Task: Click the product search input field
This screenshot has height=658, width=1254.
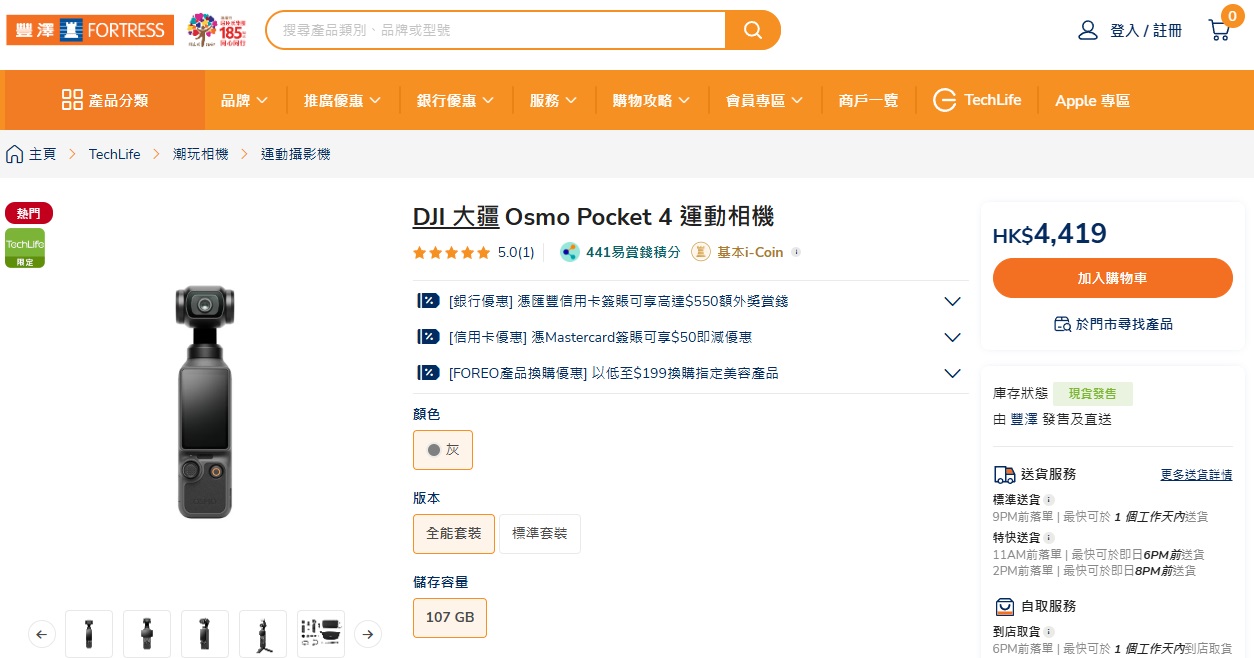Action: (495, 30)
